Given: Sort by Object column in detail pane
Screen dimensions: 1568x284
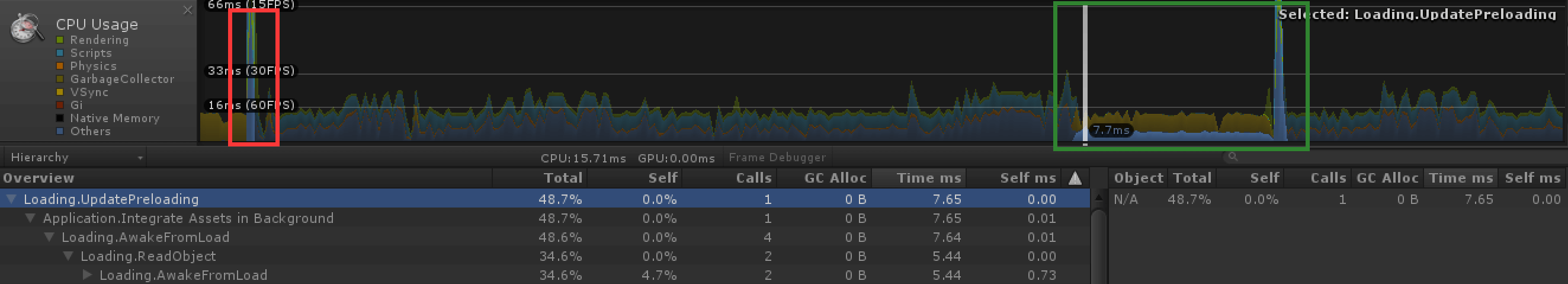Looking at the screenshot, I should click(1139, 178).
